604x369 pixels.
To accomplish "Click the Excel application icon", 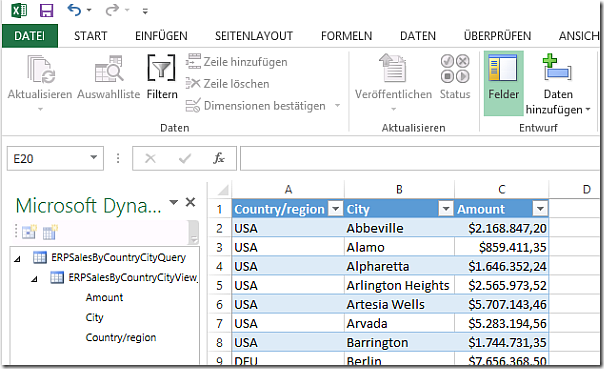I will [19, 10].
